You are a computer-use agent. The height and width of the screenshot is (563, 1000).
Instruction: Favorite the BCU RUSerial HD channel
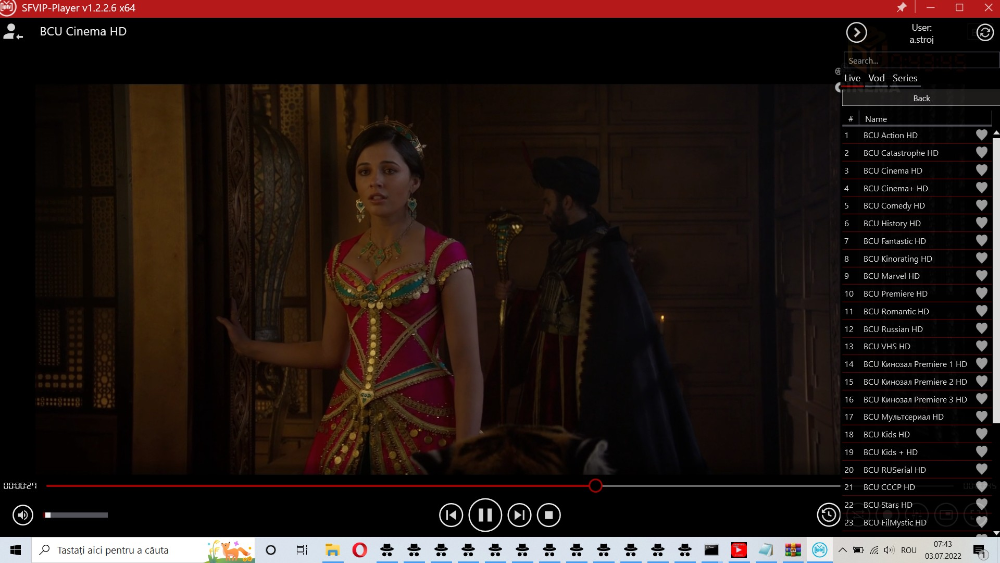(x=982, y=469)
